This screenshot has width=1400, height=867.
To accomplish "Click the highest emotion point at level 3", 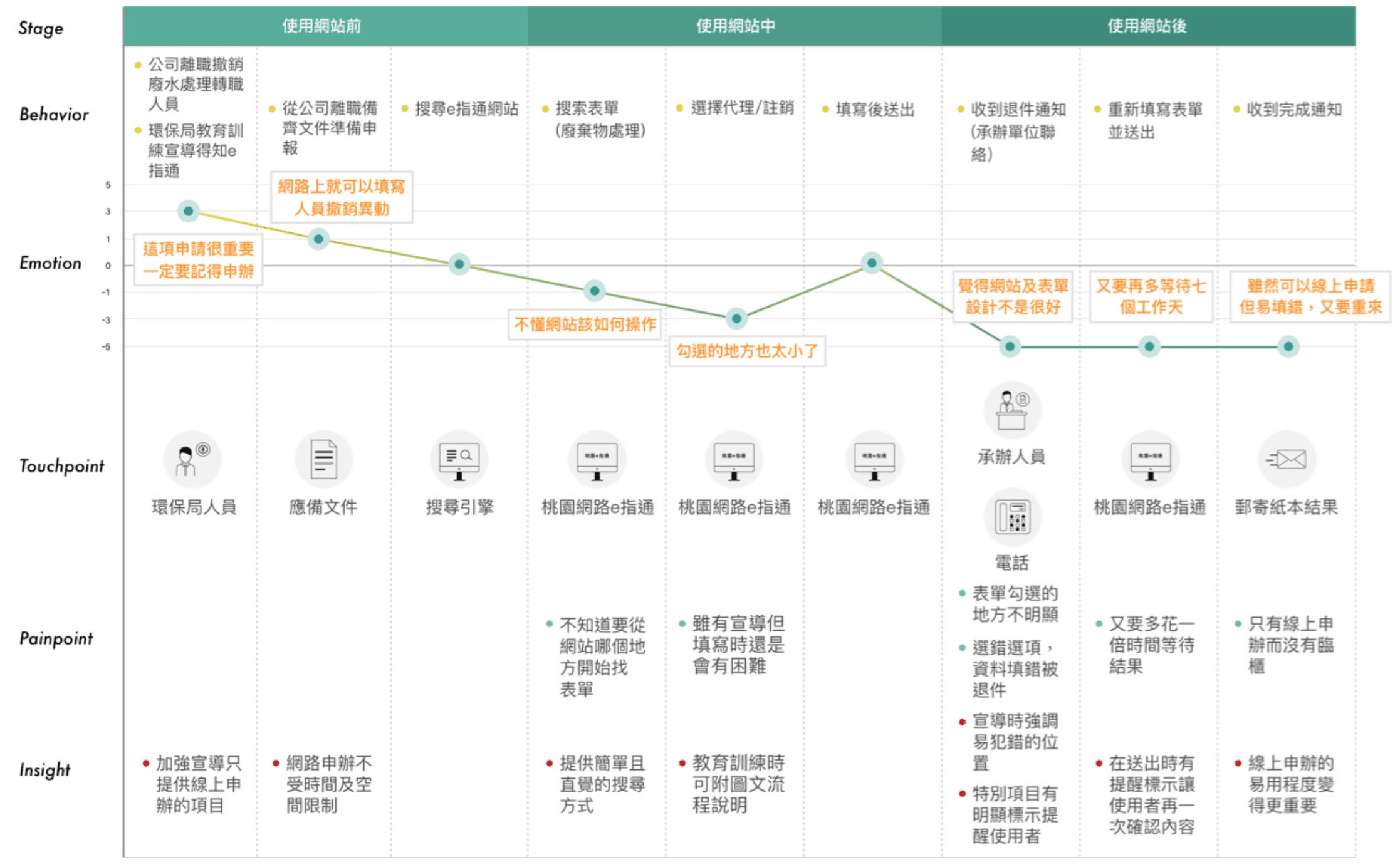I will point(188,211).
